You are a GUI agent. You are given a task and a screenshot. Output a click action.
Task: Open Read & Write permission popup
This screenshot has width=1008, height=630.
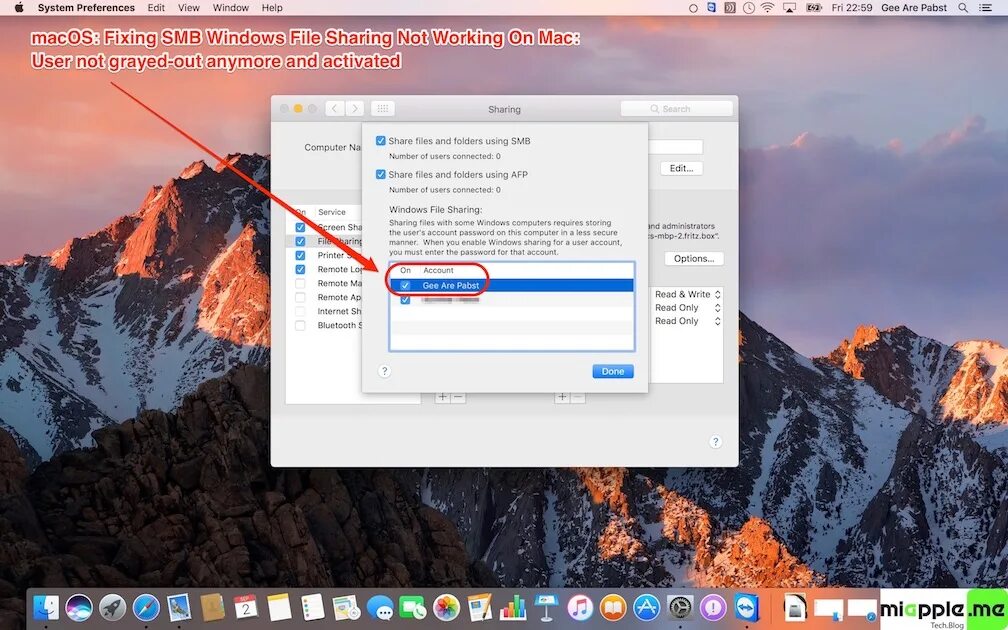(688, 294)
